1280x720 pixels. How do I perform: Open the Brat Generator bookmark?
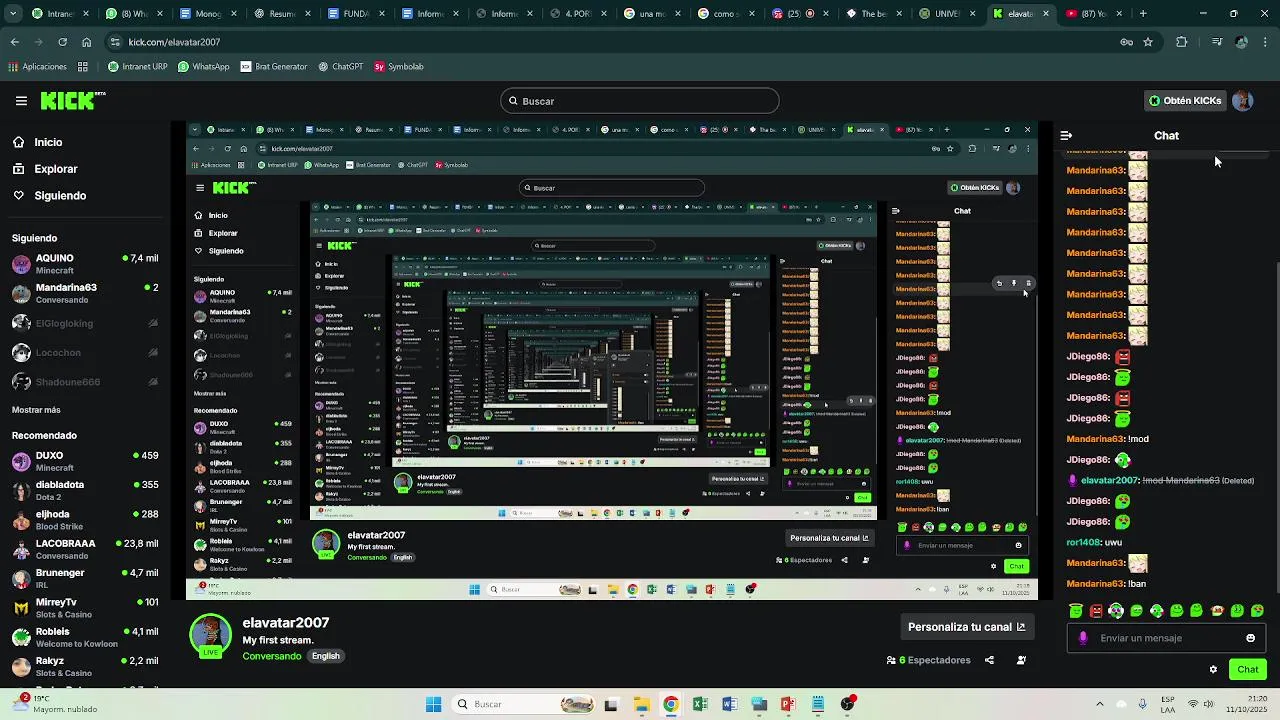(274, 67)
